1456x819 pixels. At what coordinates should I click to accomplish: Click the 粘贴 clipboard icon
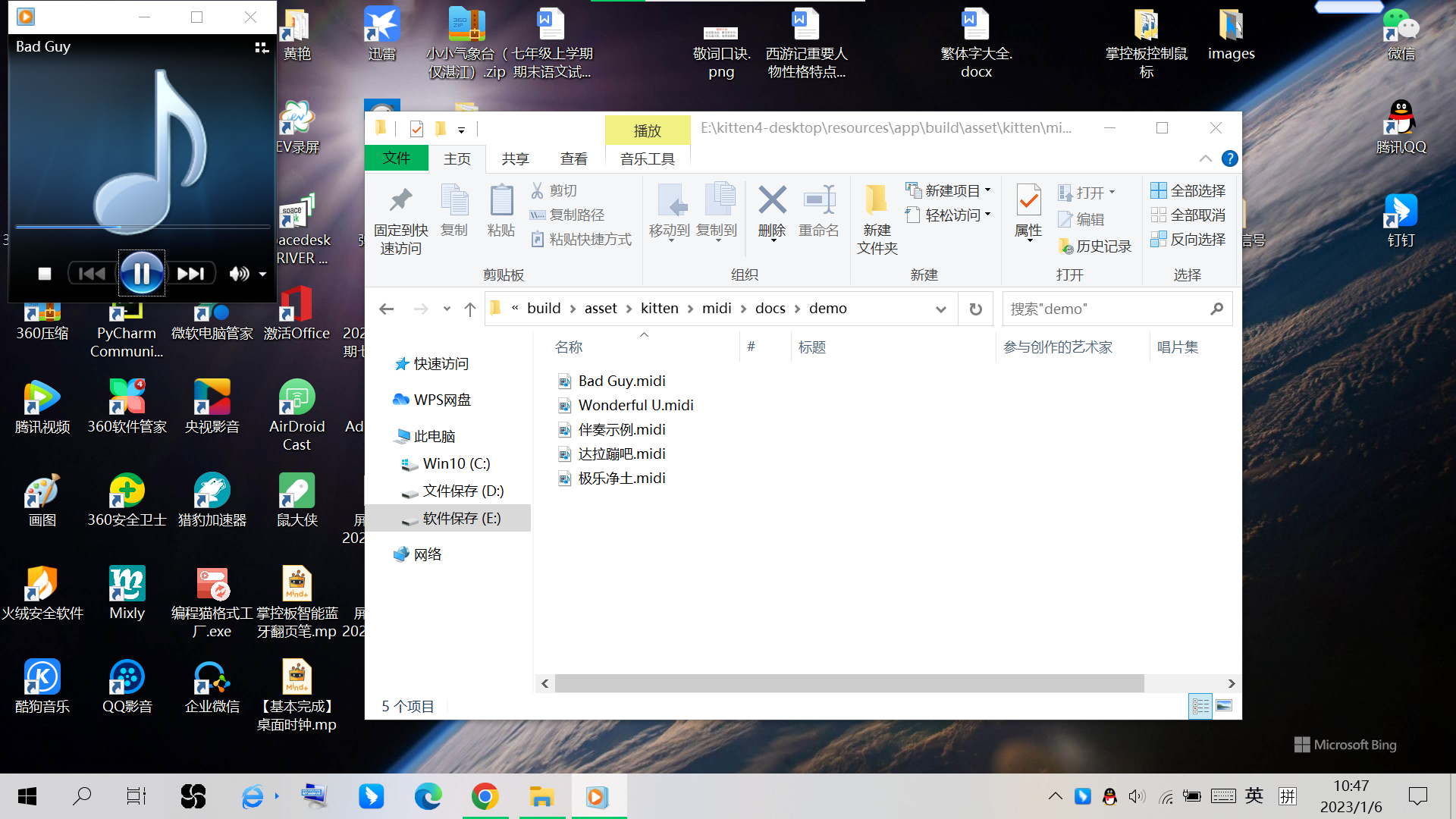501,200
